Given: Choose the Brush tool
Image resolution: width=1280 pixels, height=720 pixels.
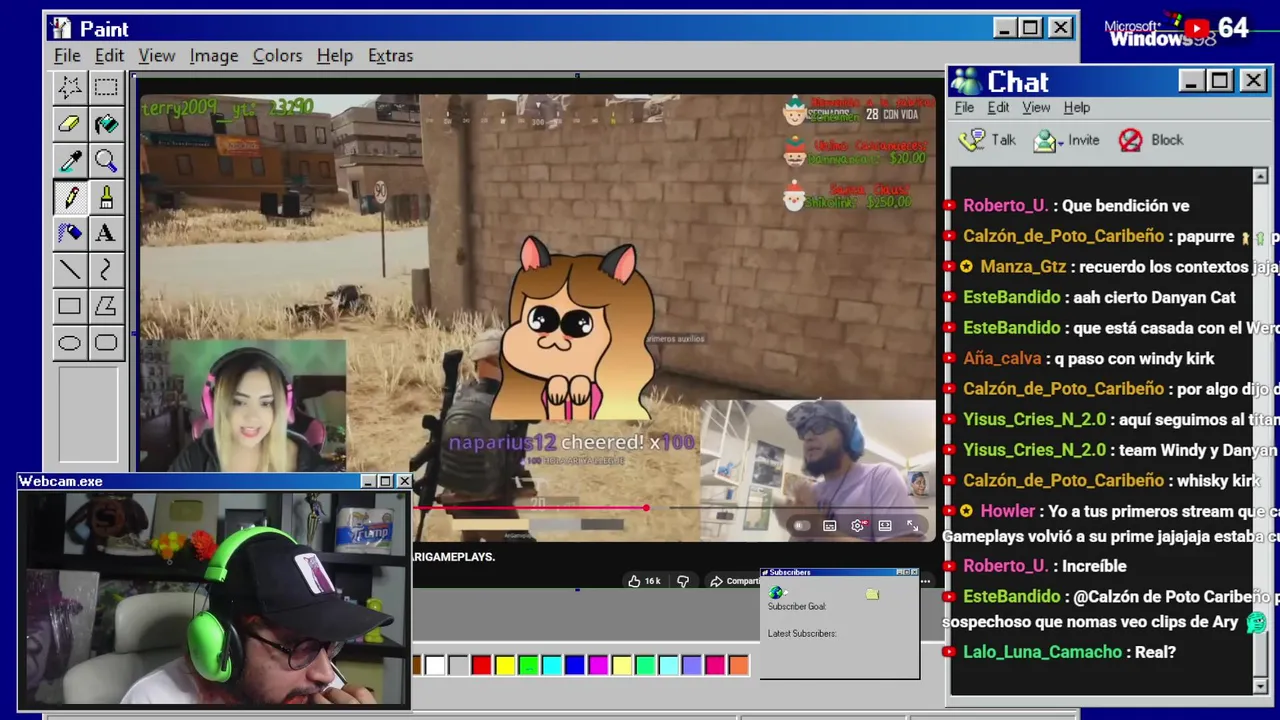Looking at the screenshot, I should pyautogui.click(x=105, y=197).
